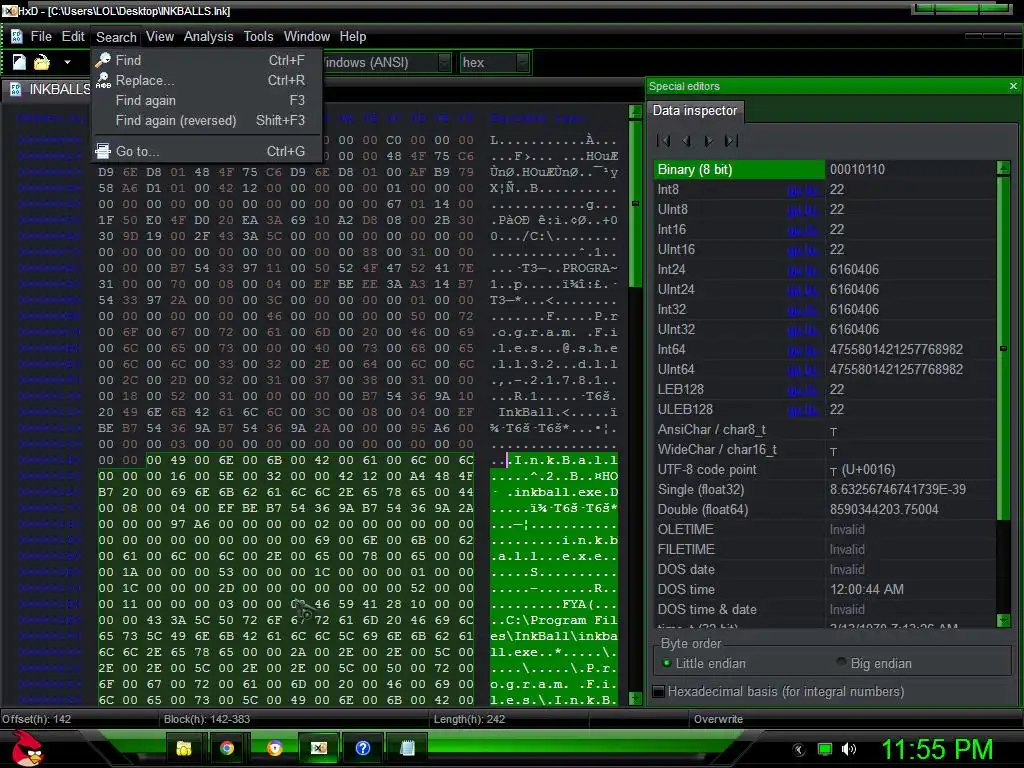Choose Go to... in the Search menu
The image size is (1024, 768).
[208, 152]
